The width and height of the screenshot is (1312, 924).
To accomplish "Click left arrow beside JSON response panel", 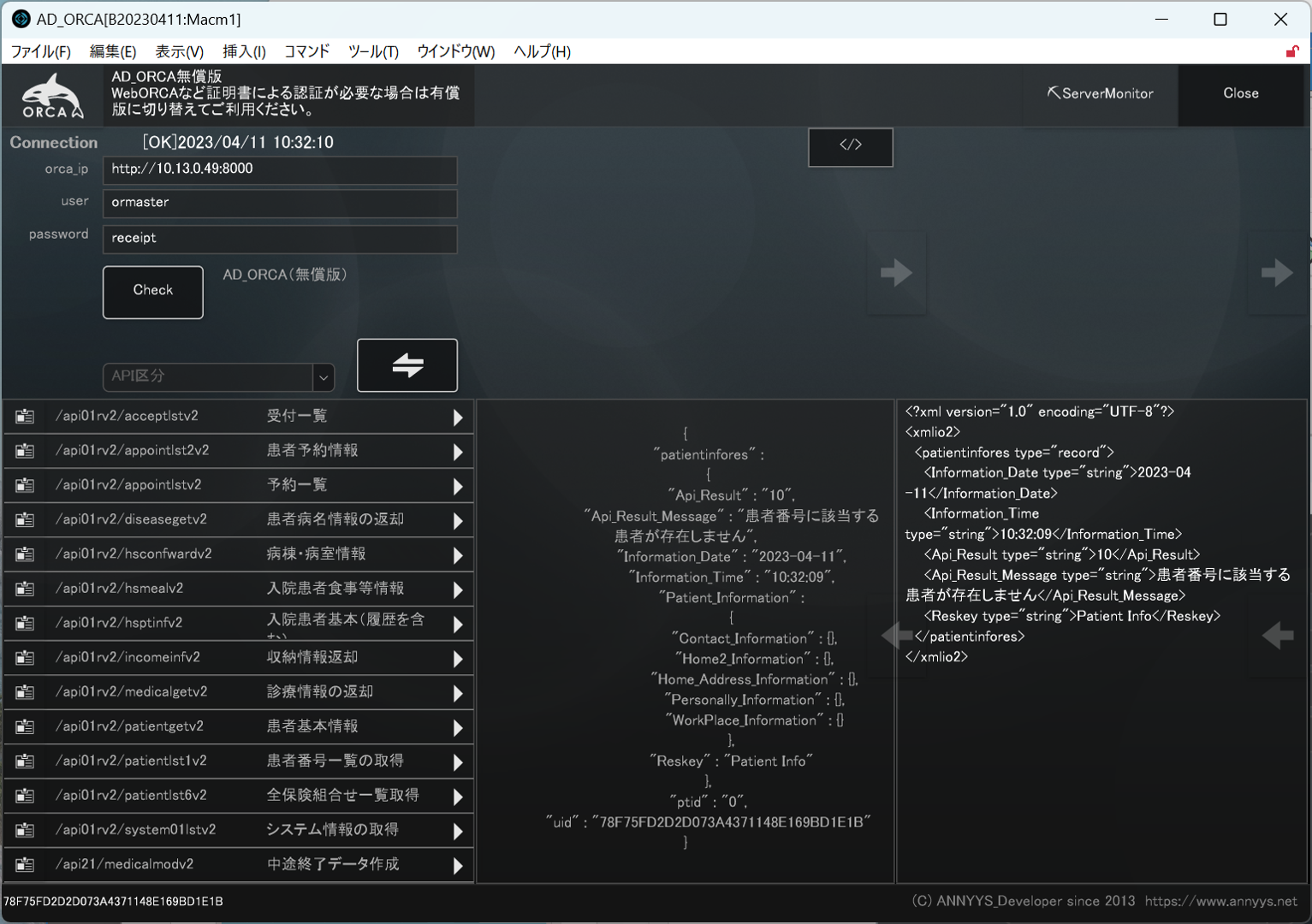I will [896, 636].
